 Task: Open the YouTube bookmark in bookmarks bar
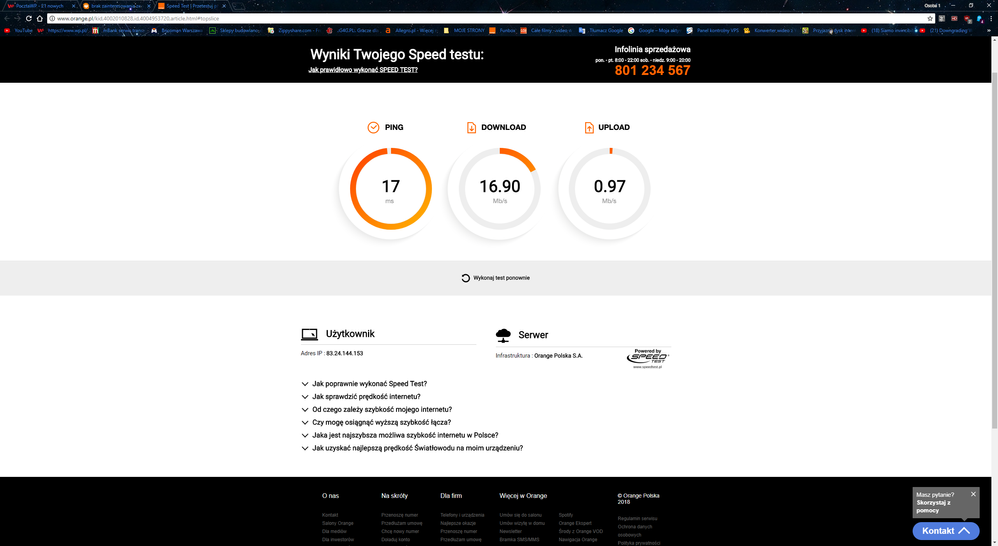point(18,31)
